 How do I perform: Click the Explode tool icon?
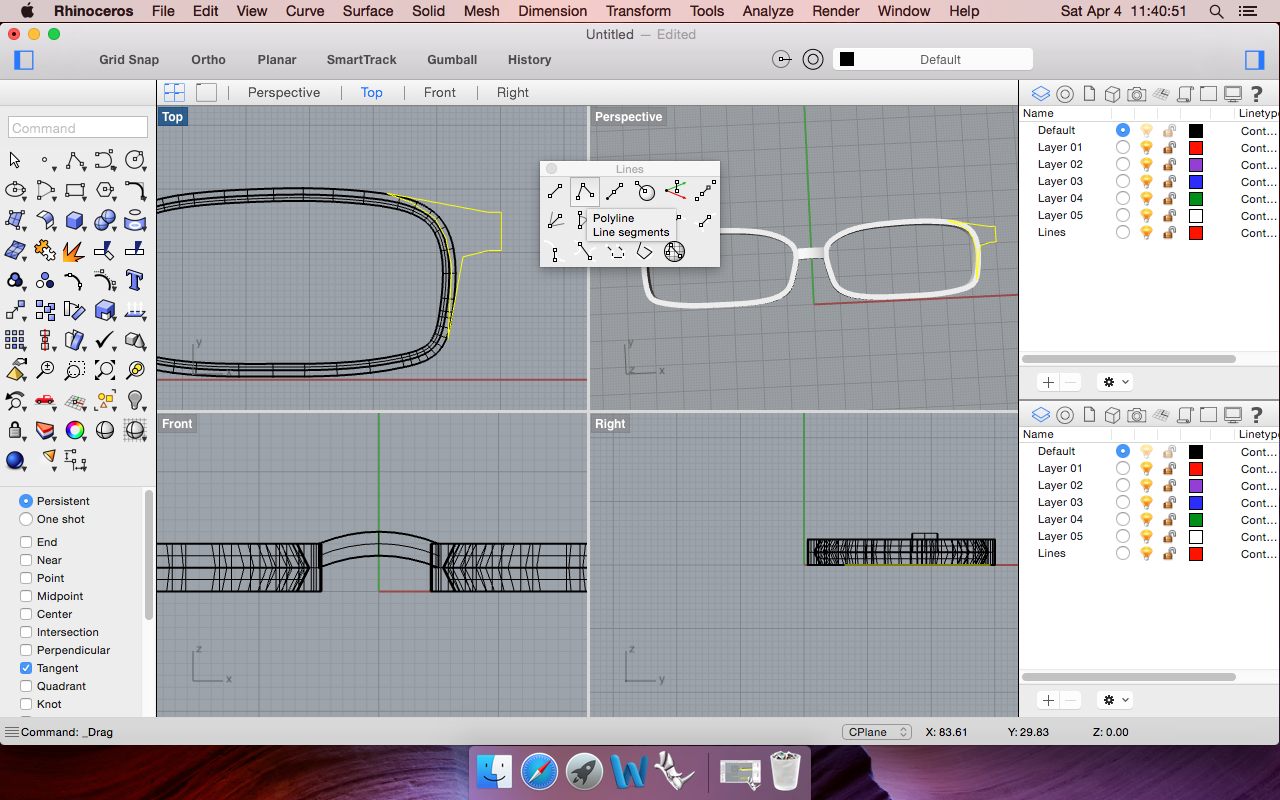click(x=75, y=250)
